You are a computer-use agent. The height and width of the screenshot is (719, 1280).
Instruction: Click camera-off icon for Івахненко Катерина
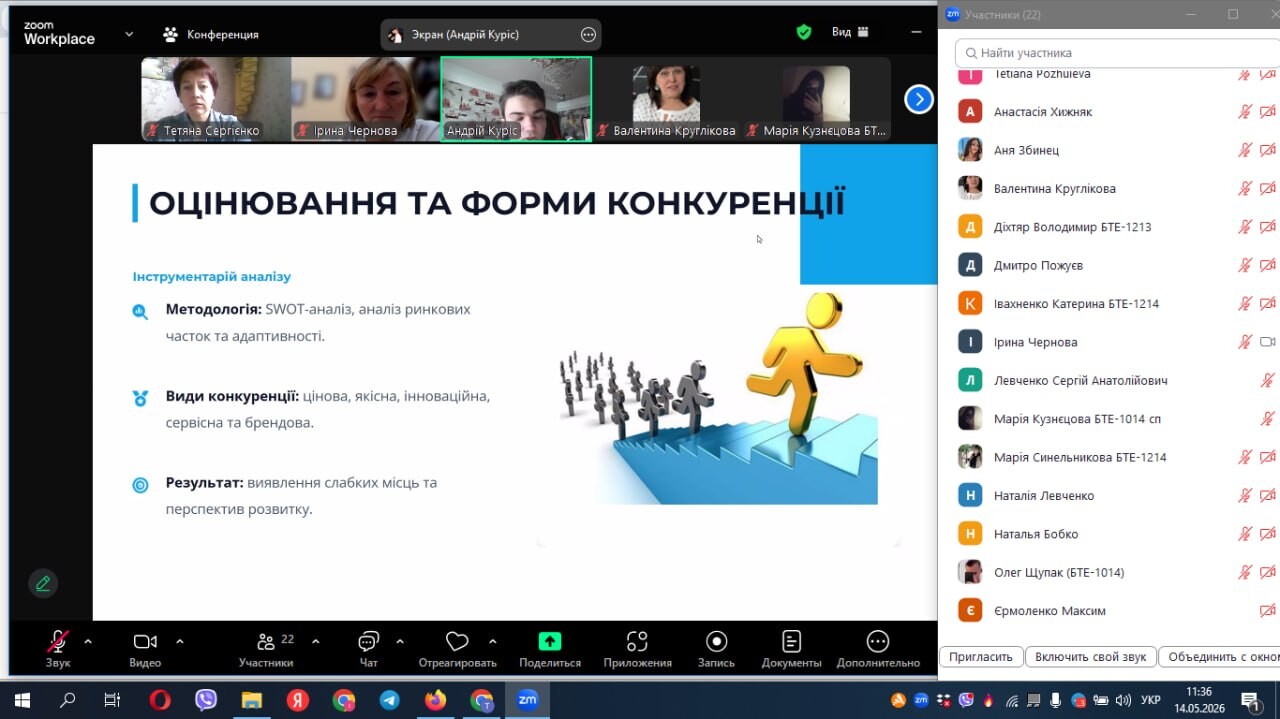click(x=1268, y=304)
